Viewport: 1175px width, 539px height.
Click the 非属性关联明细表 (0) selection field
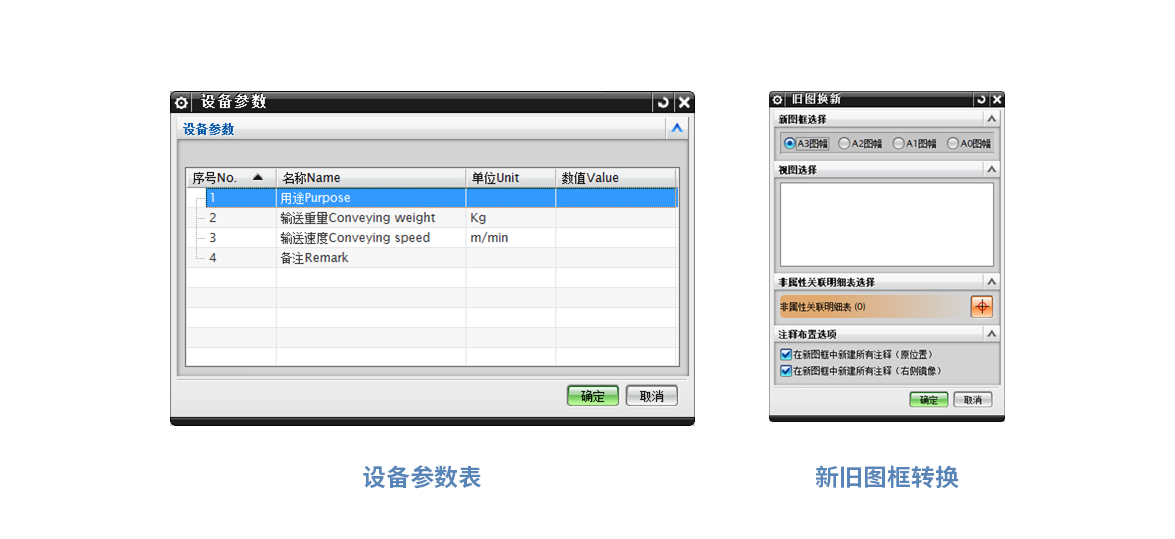pos(874,307)
